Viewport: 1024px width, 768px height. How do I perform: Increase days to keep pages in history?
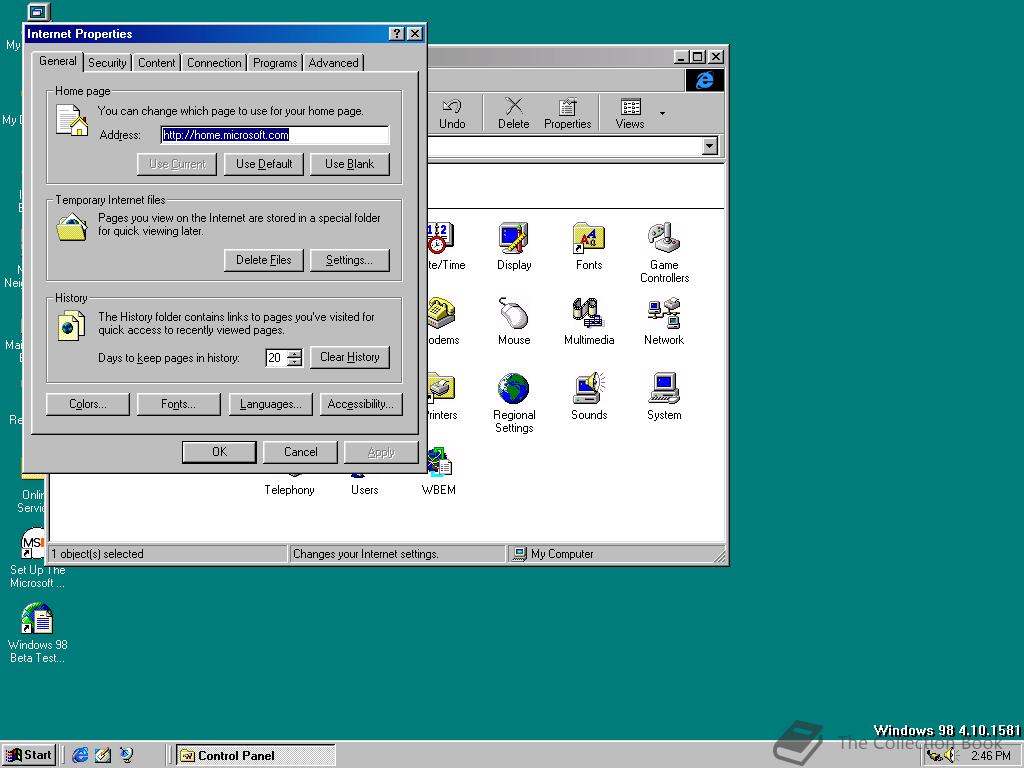[294, 353]
